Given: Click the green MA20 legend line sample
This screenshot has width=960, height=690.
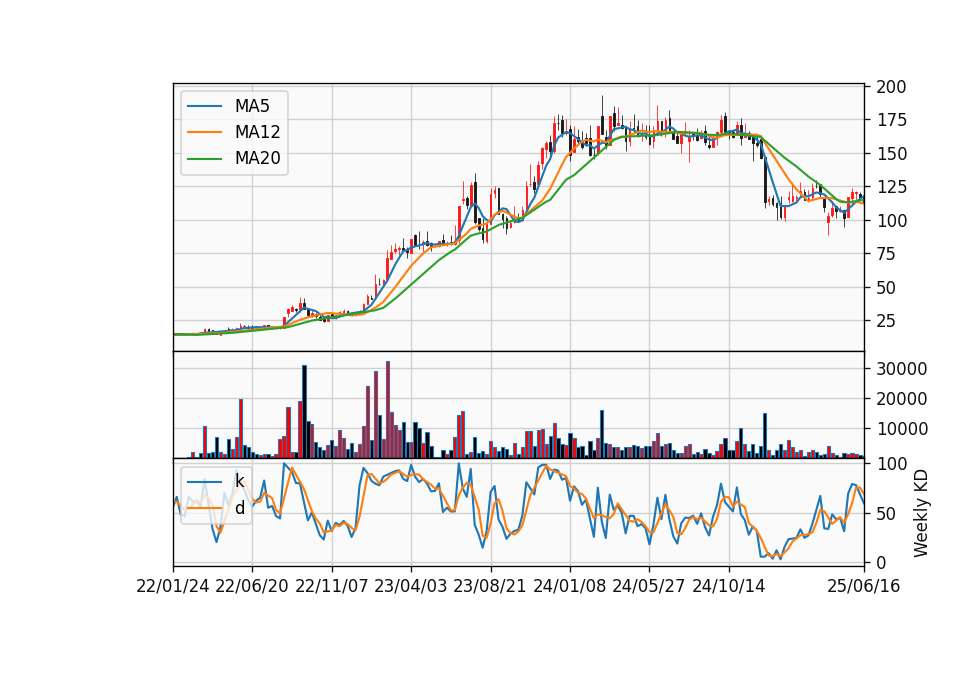Looking at the screenshot, I should pos(204,159).
